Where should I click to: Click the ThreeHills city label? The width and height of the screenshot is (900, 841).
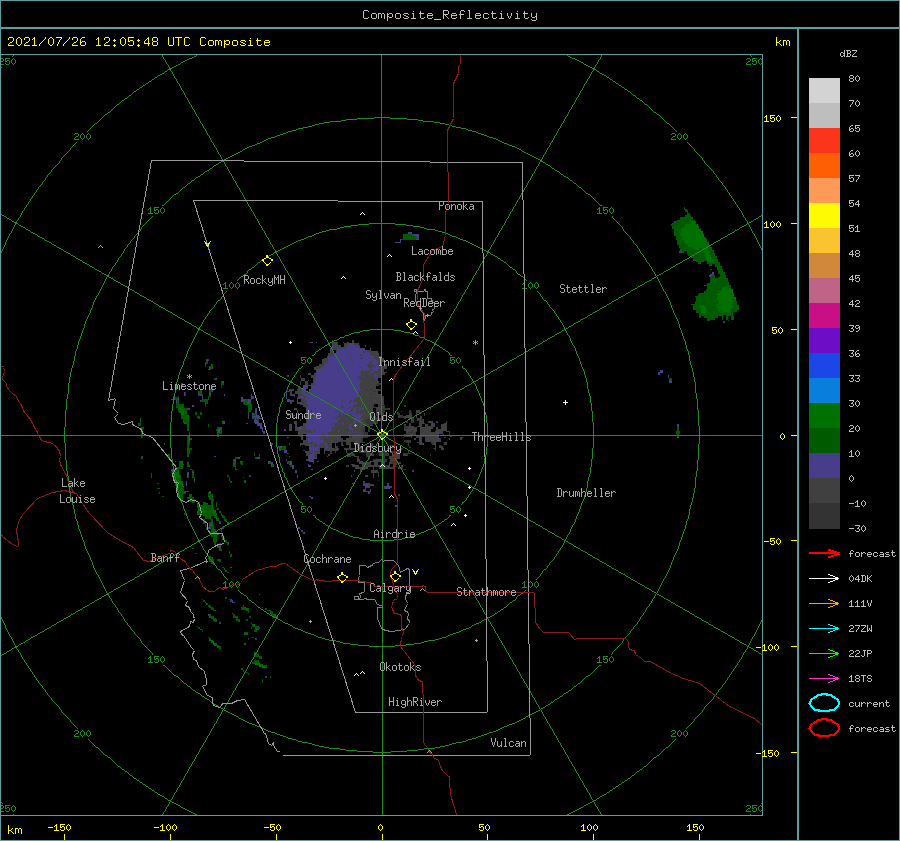[501, 437]
